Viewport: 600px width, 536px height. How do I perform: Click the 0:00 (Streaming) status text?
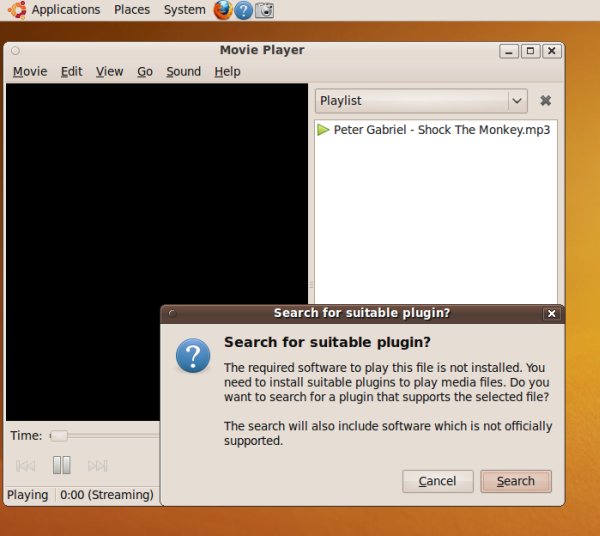107,495
